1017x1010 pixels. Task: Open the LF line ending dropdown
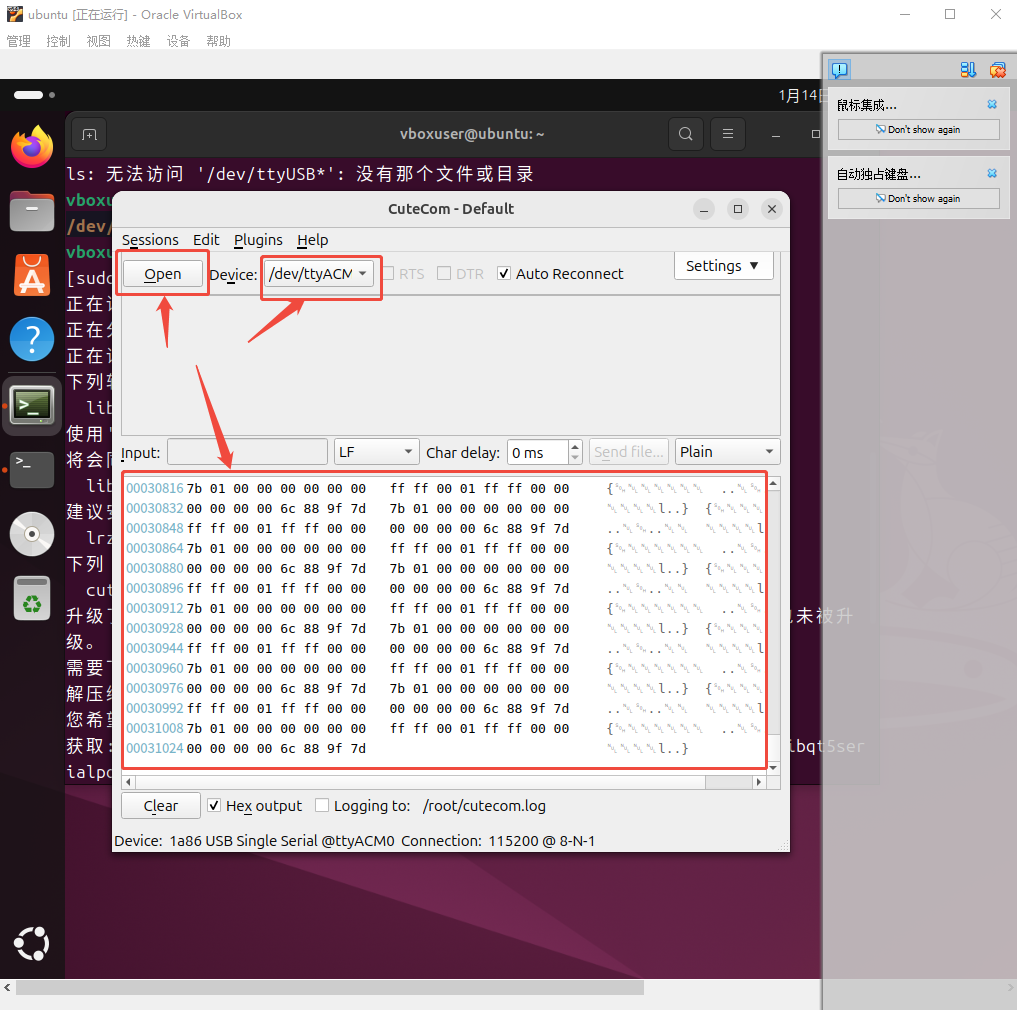376,452
